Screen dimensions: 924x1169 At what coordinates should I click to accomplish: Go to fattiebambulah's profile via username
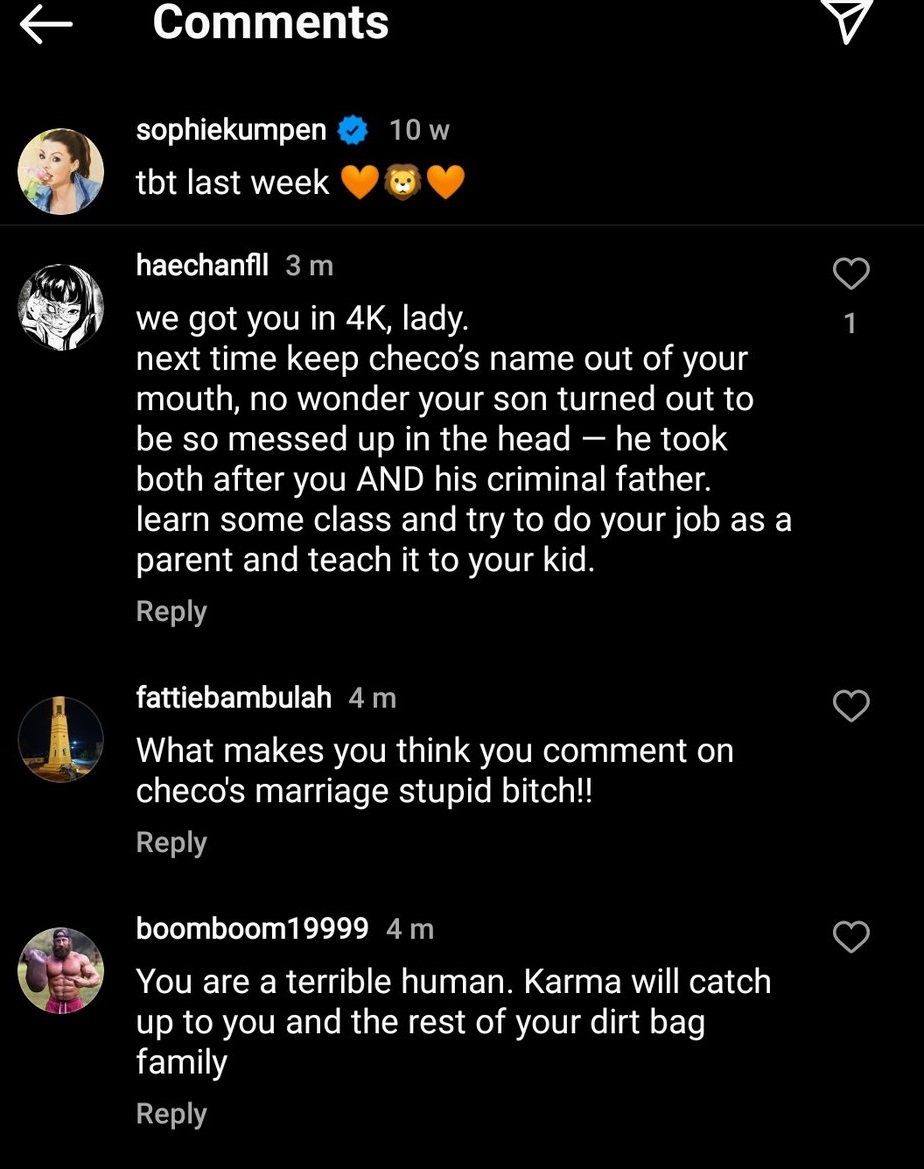pos(233,697)
